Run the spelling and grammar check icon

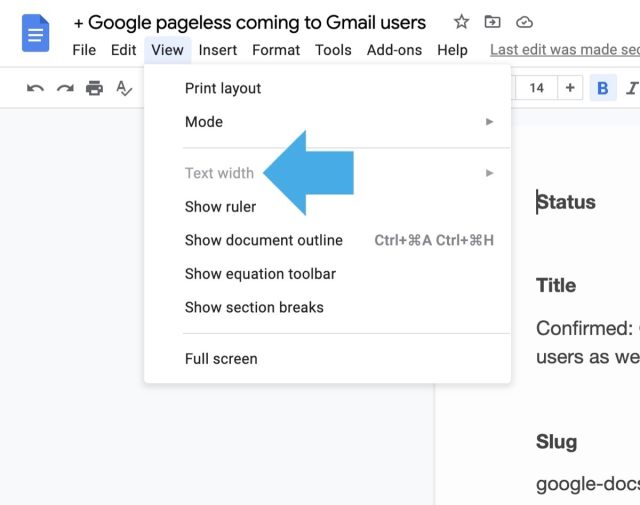pos(124,88)
